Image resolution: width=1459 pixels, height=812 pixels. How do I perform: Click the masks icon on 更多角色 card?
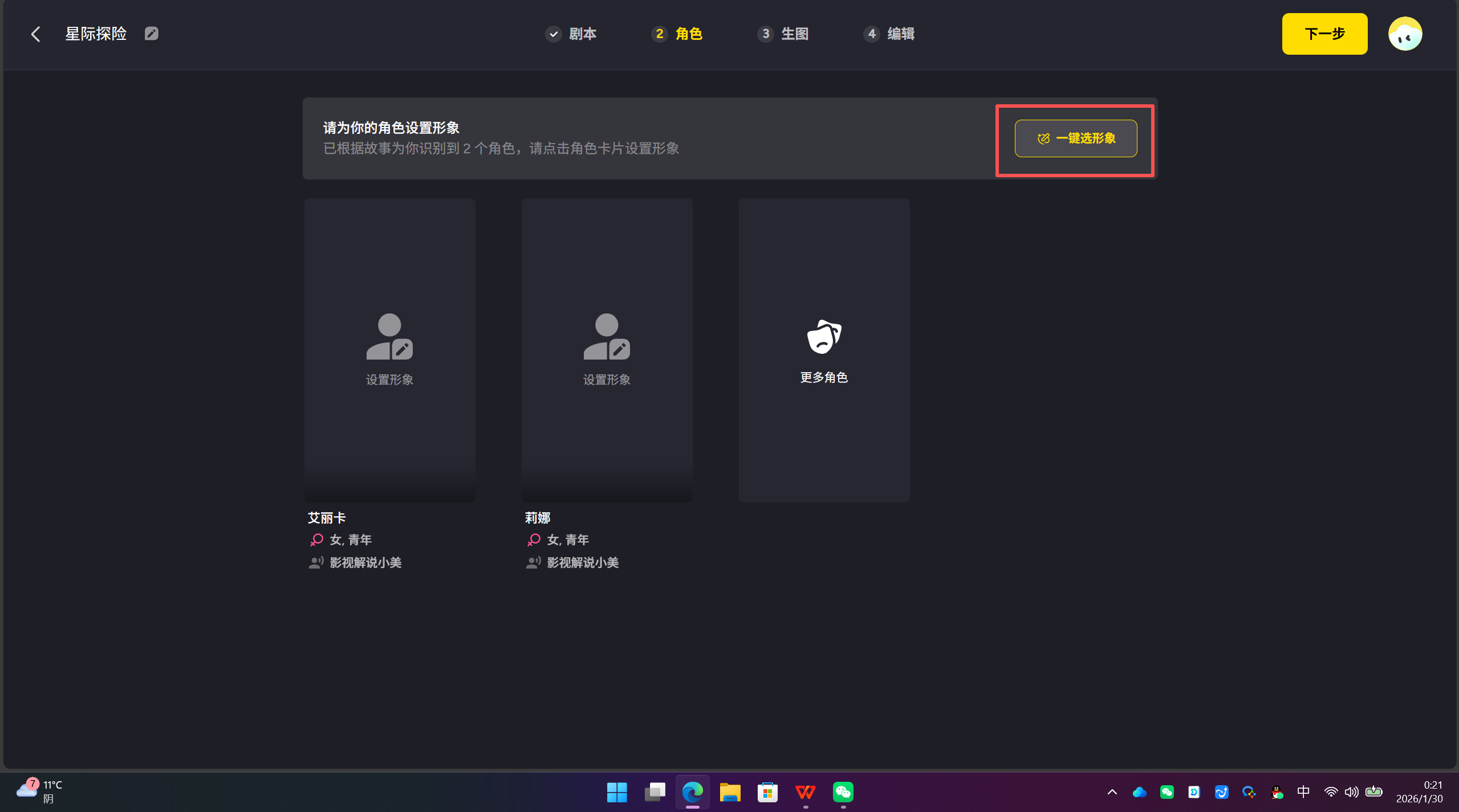coord(823,336)
